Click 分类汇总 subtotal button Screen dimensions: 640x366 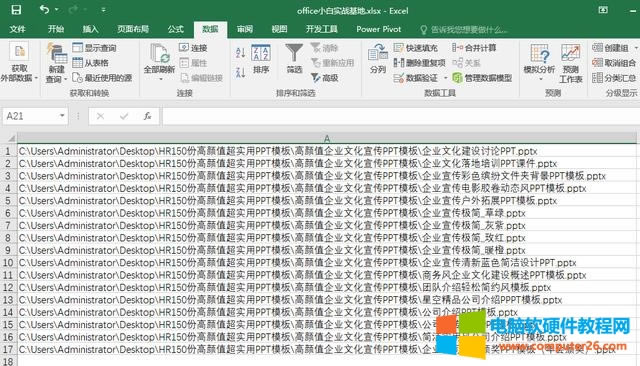click(614, 78)
